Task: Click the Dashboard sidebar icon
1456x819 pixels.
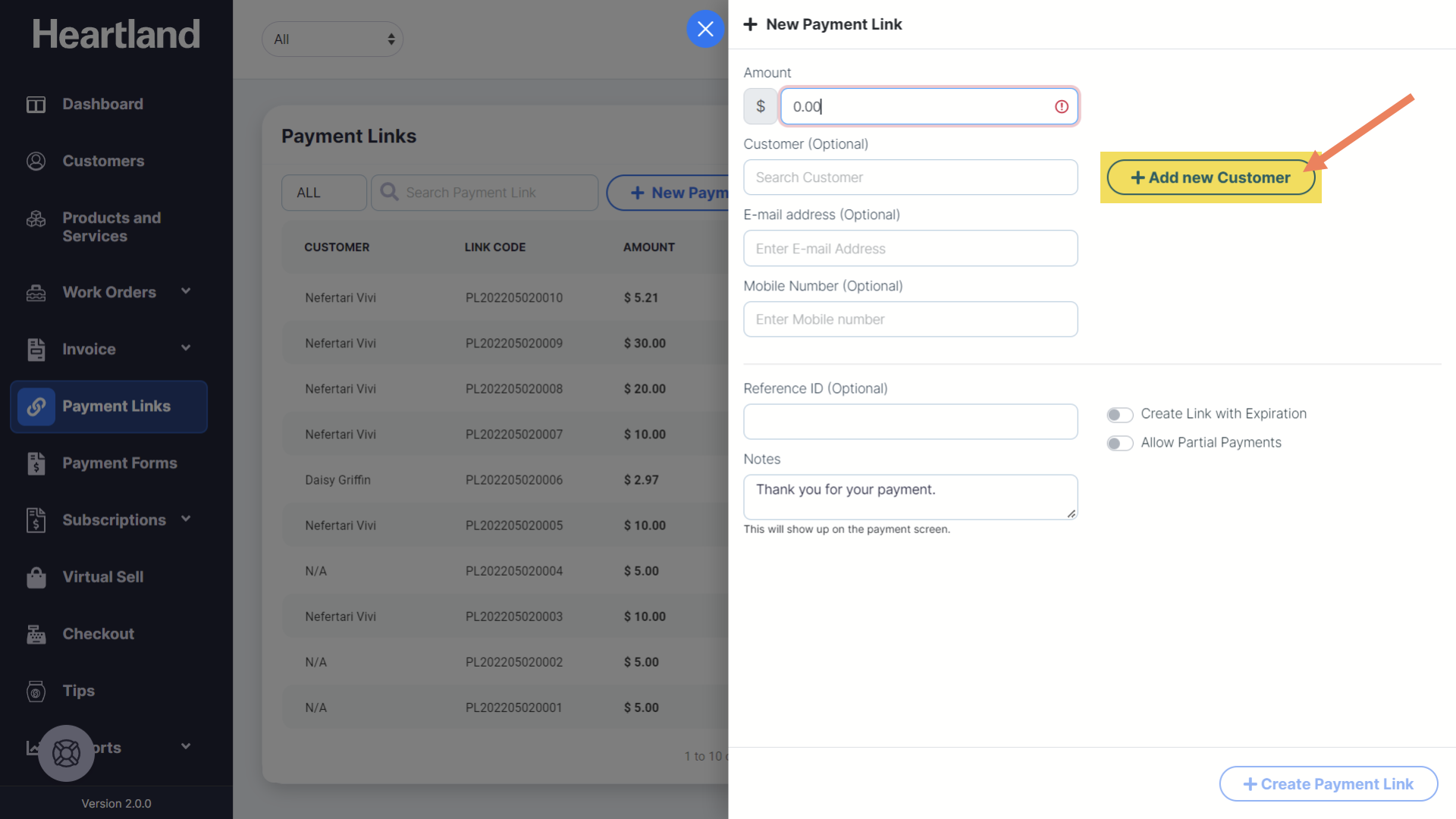Action: [x=36, y=105]
